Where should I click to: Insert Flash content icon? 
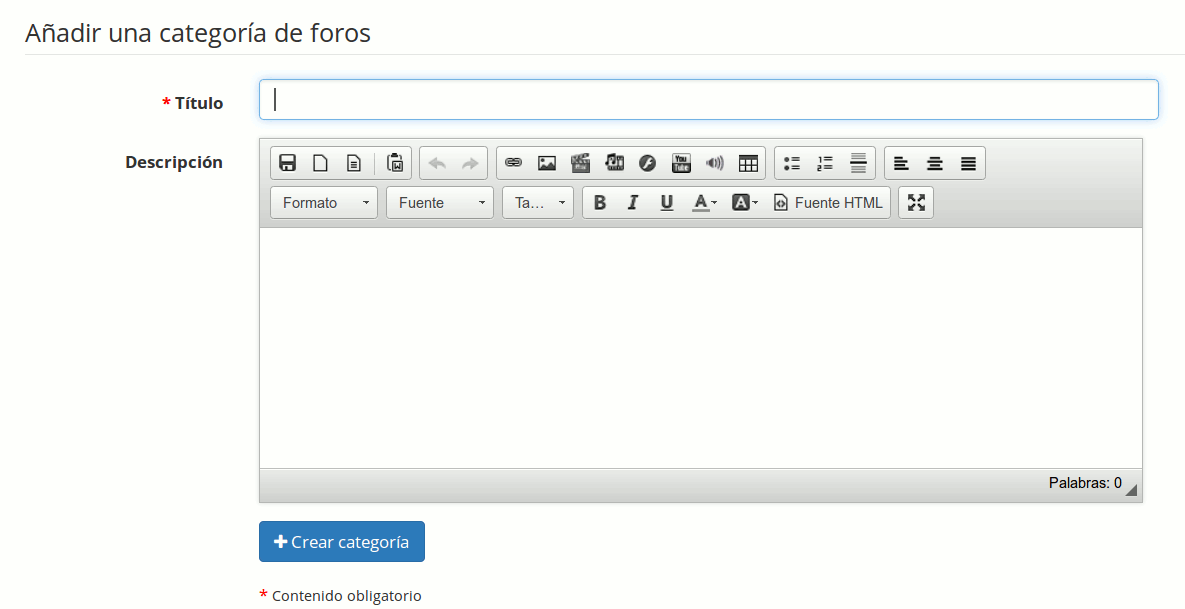(647, 163)
